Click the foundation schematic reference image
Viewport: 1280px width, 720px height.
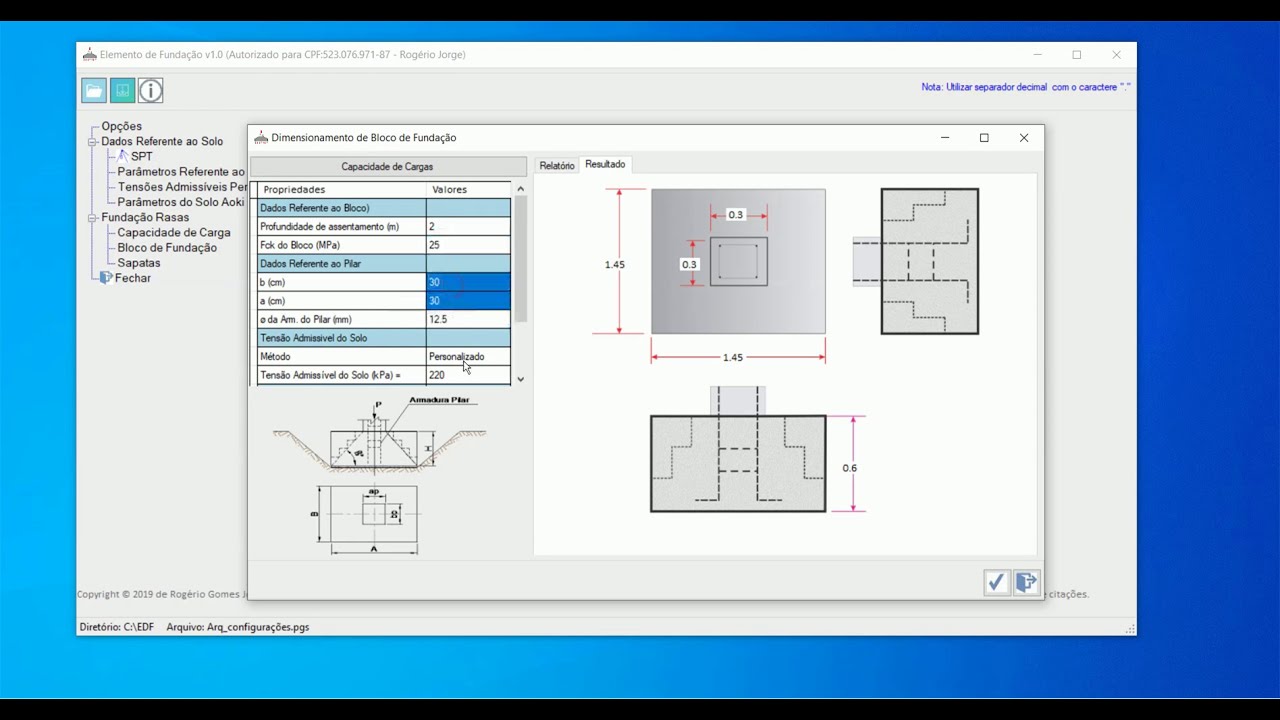(x=379, y=476)
